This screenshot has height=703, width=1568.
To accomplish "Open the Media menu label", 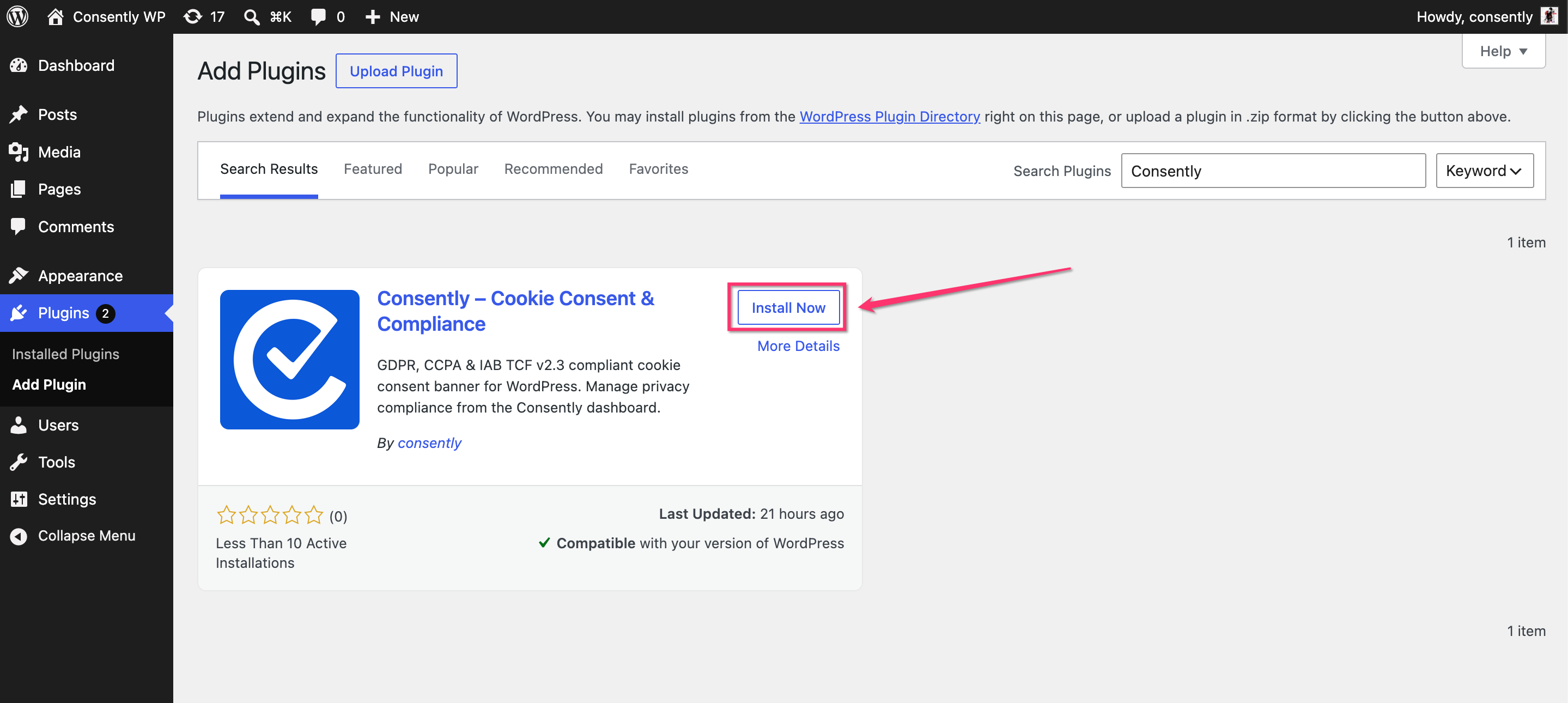I will [59, 152].
